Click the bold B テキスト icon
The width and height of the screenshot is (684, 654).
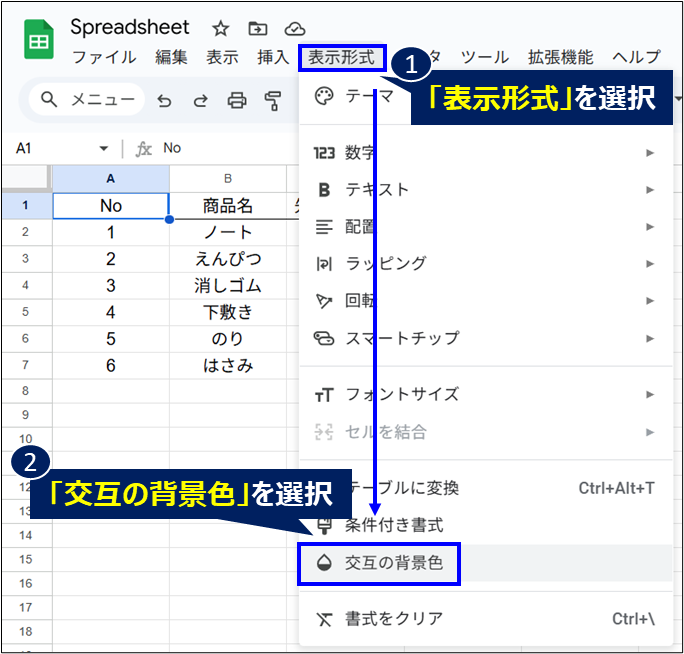[324, 190]
